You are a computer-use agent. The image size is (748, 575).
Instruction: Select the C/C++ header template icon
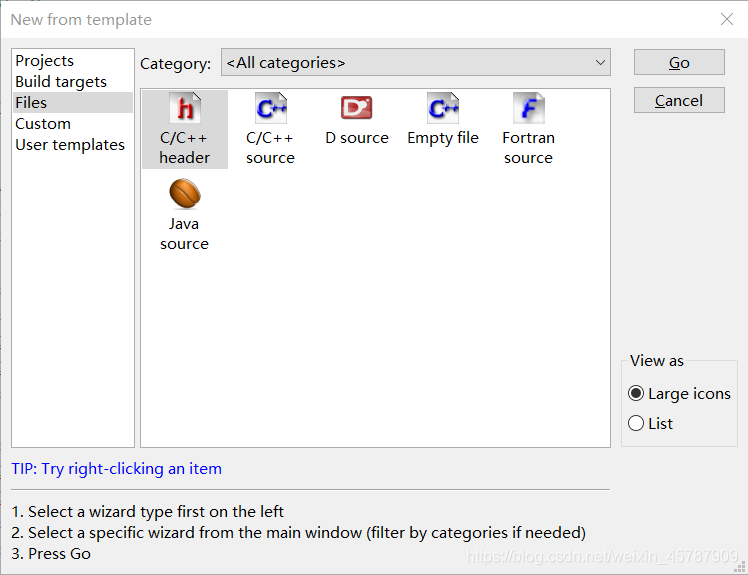(184, 108)
